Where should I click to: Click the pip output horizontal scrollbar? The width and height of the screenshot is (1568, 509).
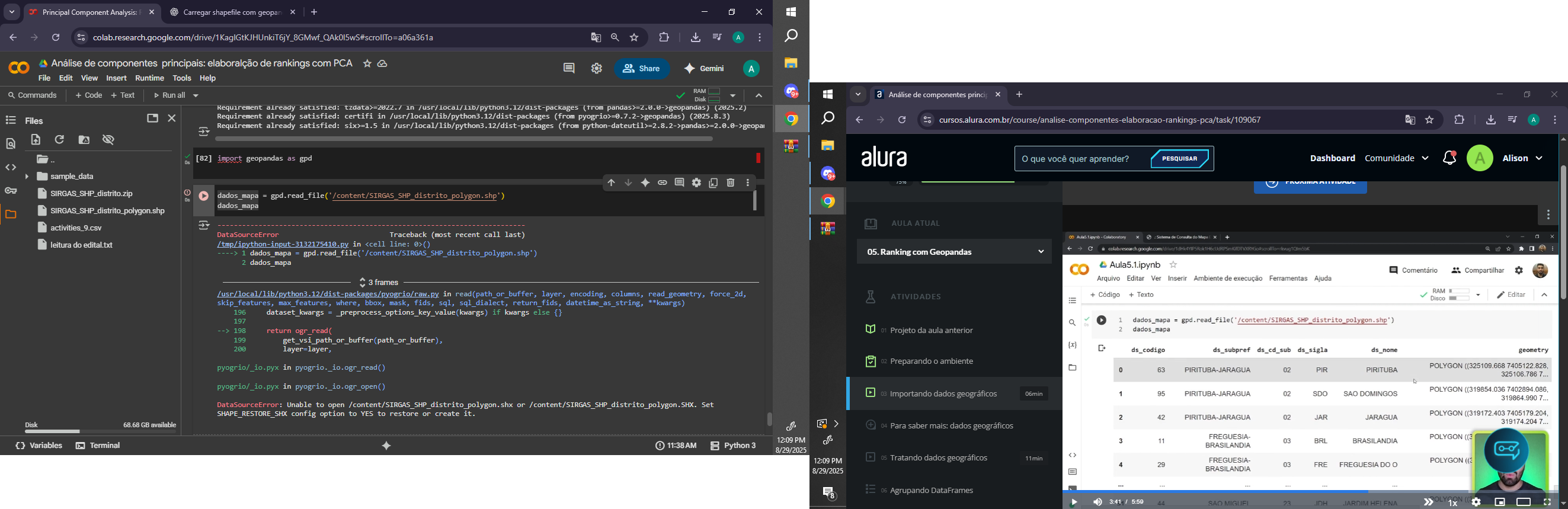464,139
